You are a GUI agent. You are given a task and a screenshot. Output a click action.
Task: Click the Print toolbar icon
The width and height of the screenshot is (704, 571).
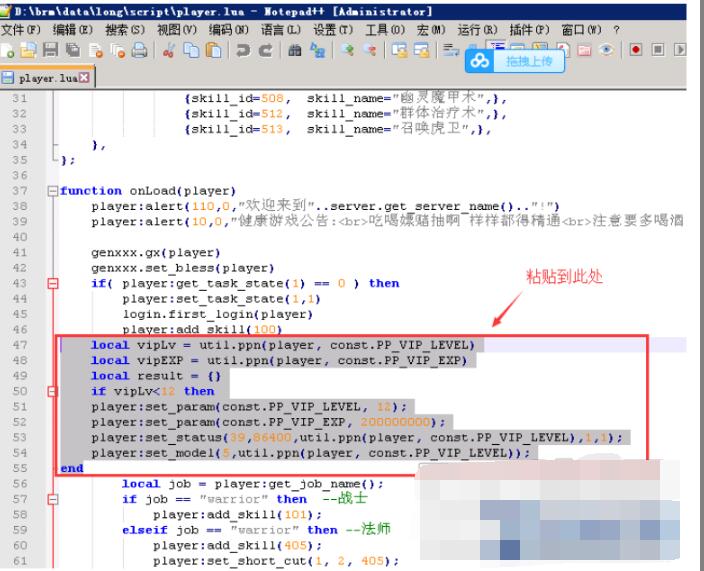138,49
